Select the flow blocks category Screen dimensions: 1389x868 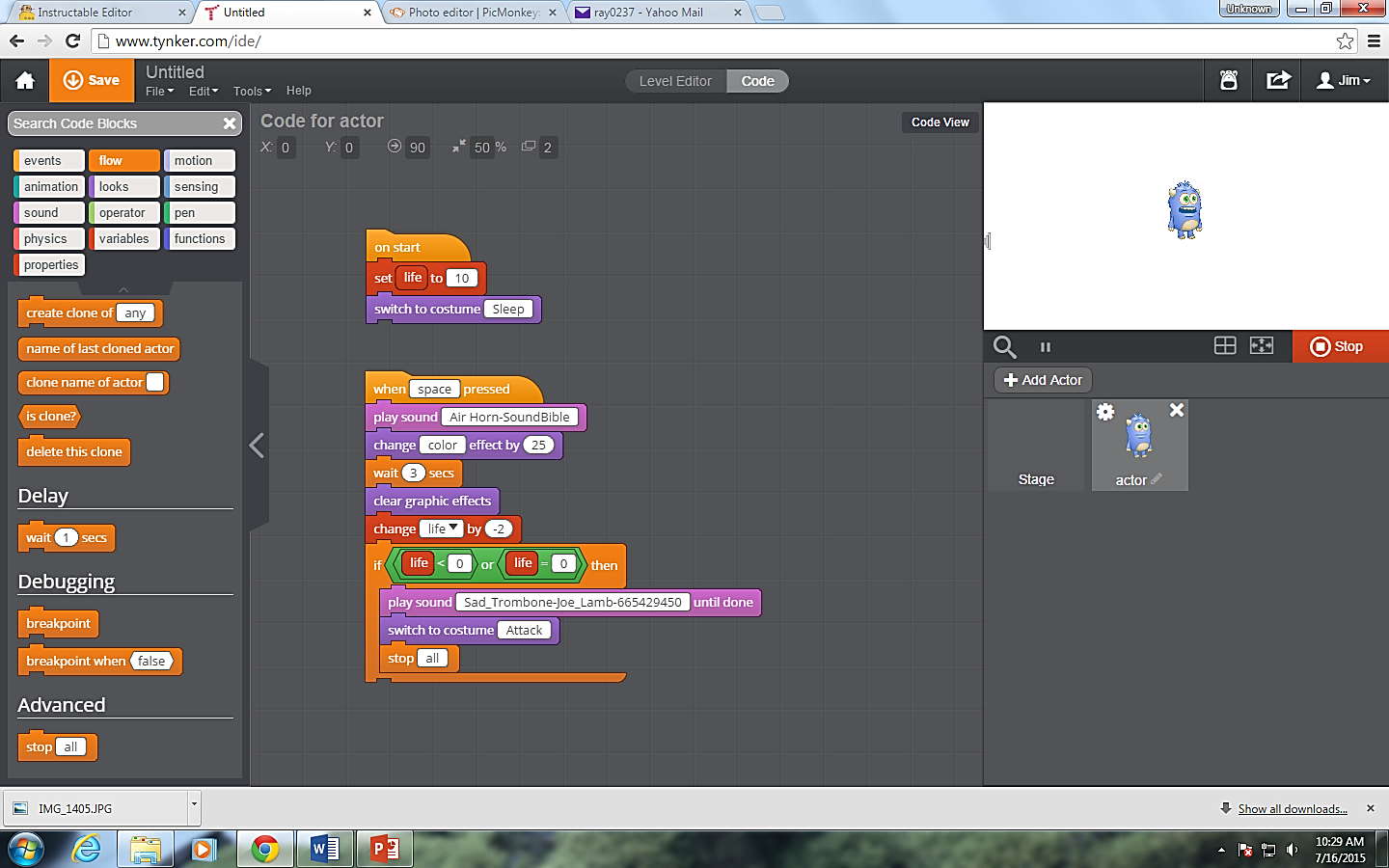(x=123, y=160)
